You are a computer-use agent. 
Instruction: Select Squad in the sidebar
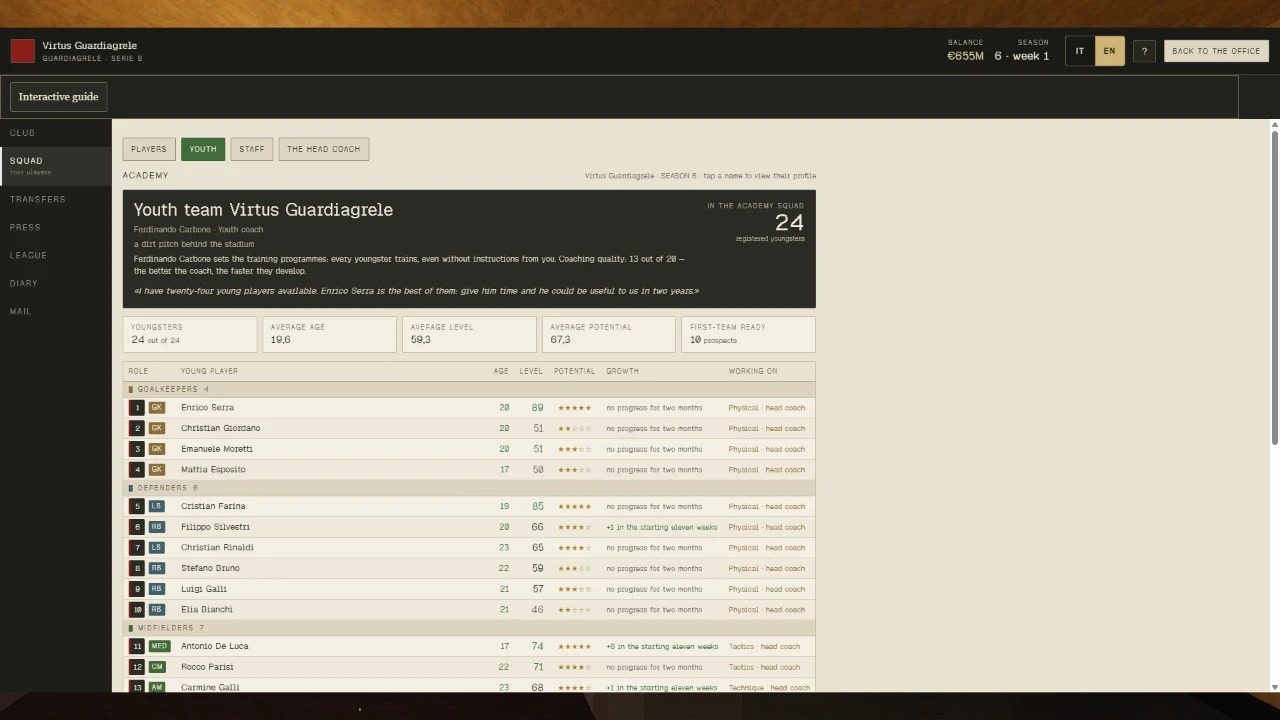point(56,166)
